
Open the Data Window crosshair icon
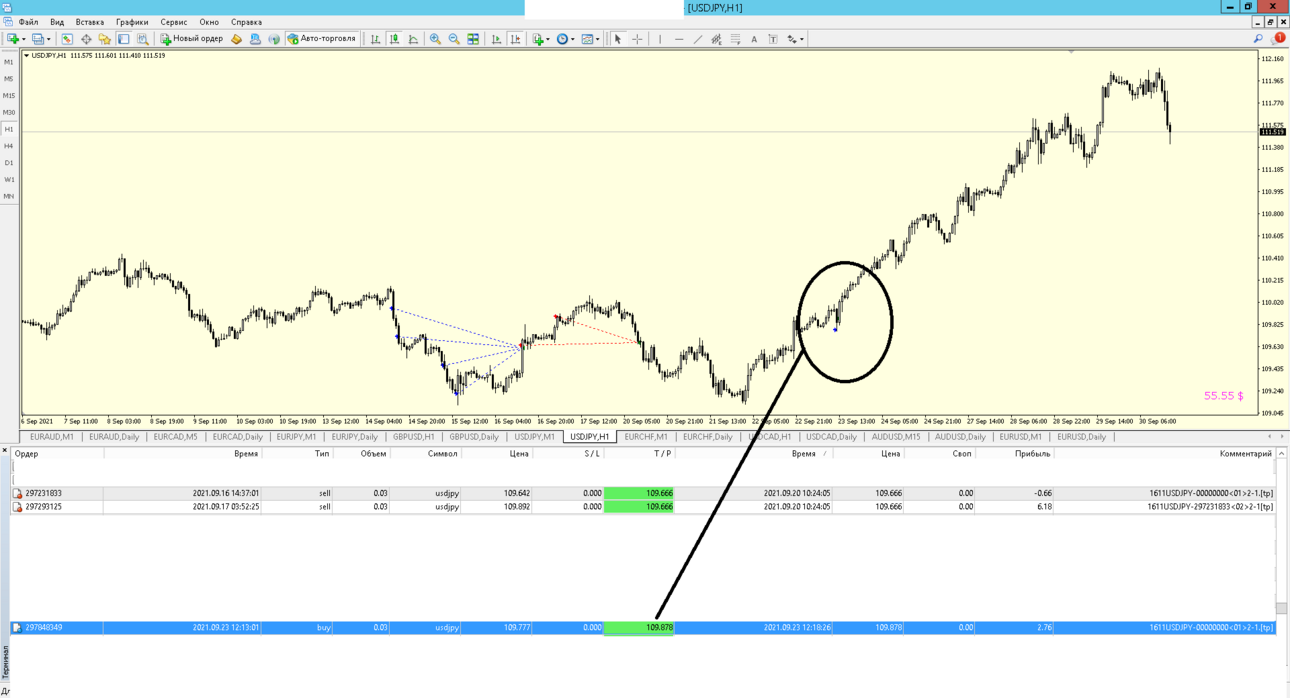86,39
